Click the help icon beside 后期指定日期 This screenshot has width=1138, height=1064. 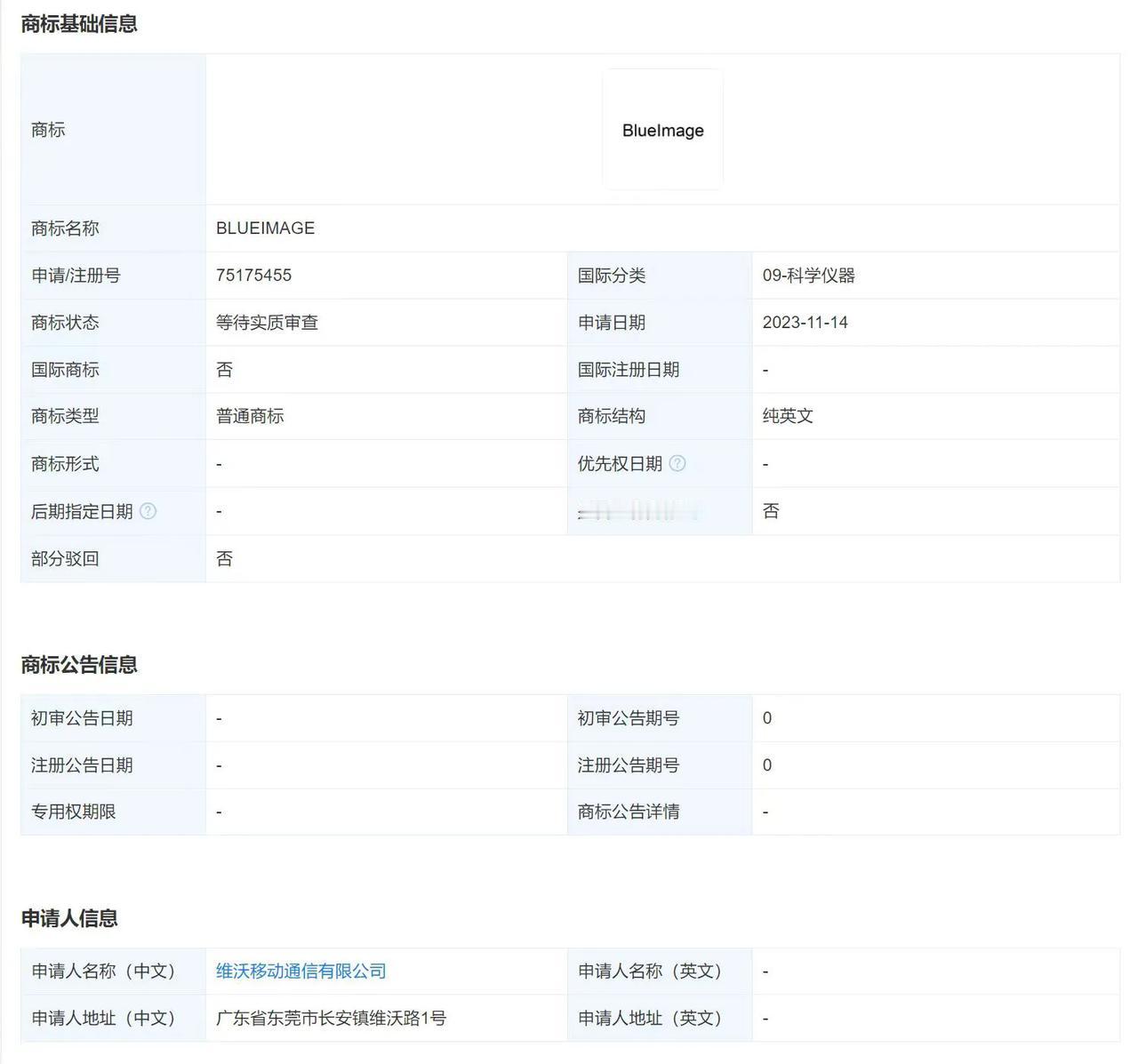tap(148, 511)
